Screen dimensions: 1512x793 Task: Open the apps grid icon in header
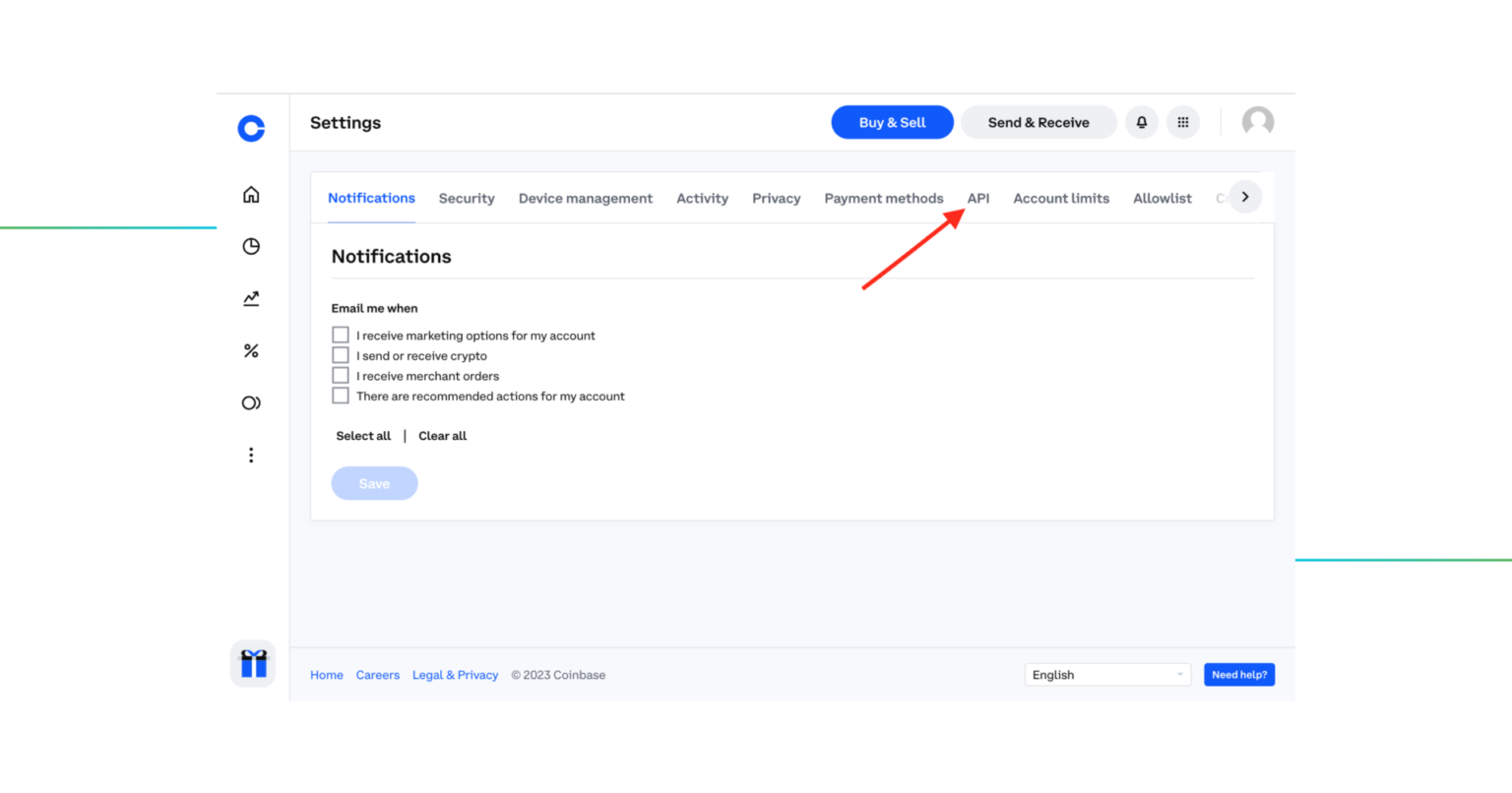coord(1183,122)
